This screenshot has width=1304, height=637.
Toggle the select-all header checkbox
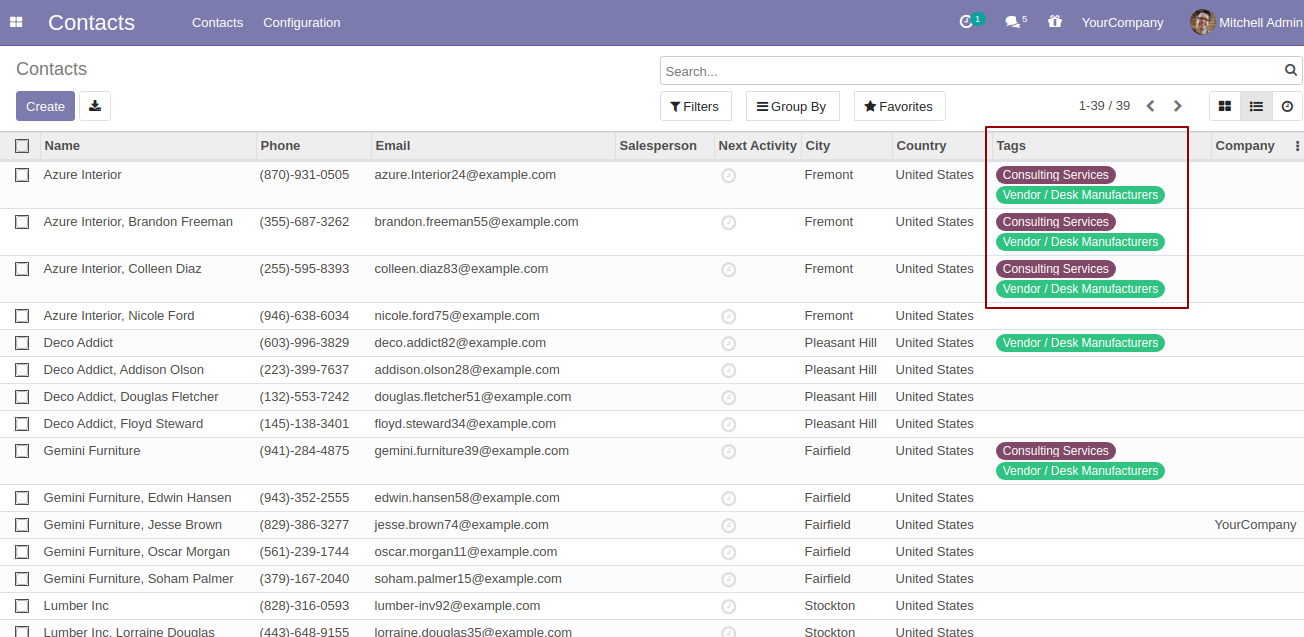(x=22, y=146)
